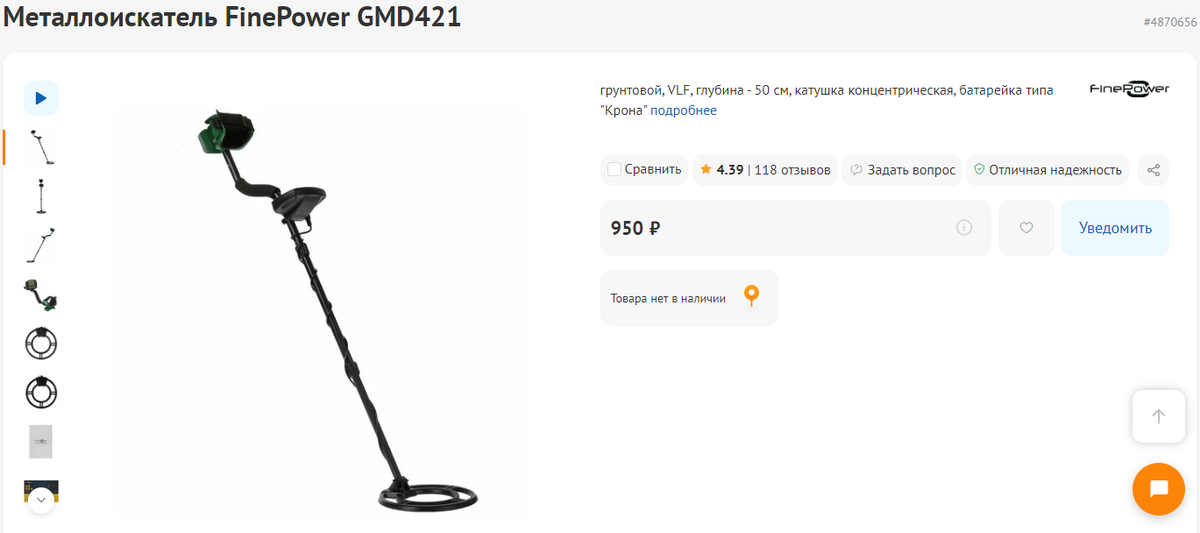Click the orange location pin icon
Viewport: 1200px width, 533px height.
(751, 297)
